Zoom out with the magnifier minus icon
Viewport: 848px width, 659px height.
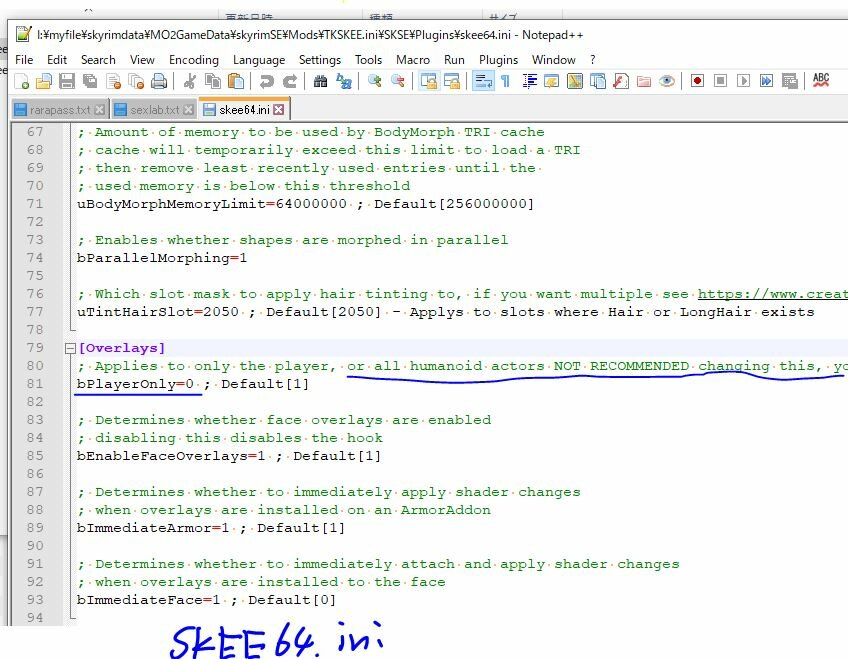(398, 81)
